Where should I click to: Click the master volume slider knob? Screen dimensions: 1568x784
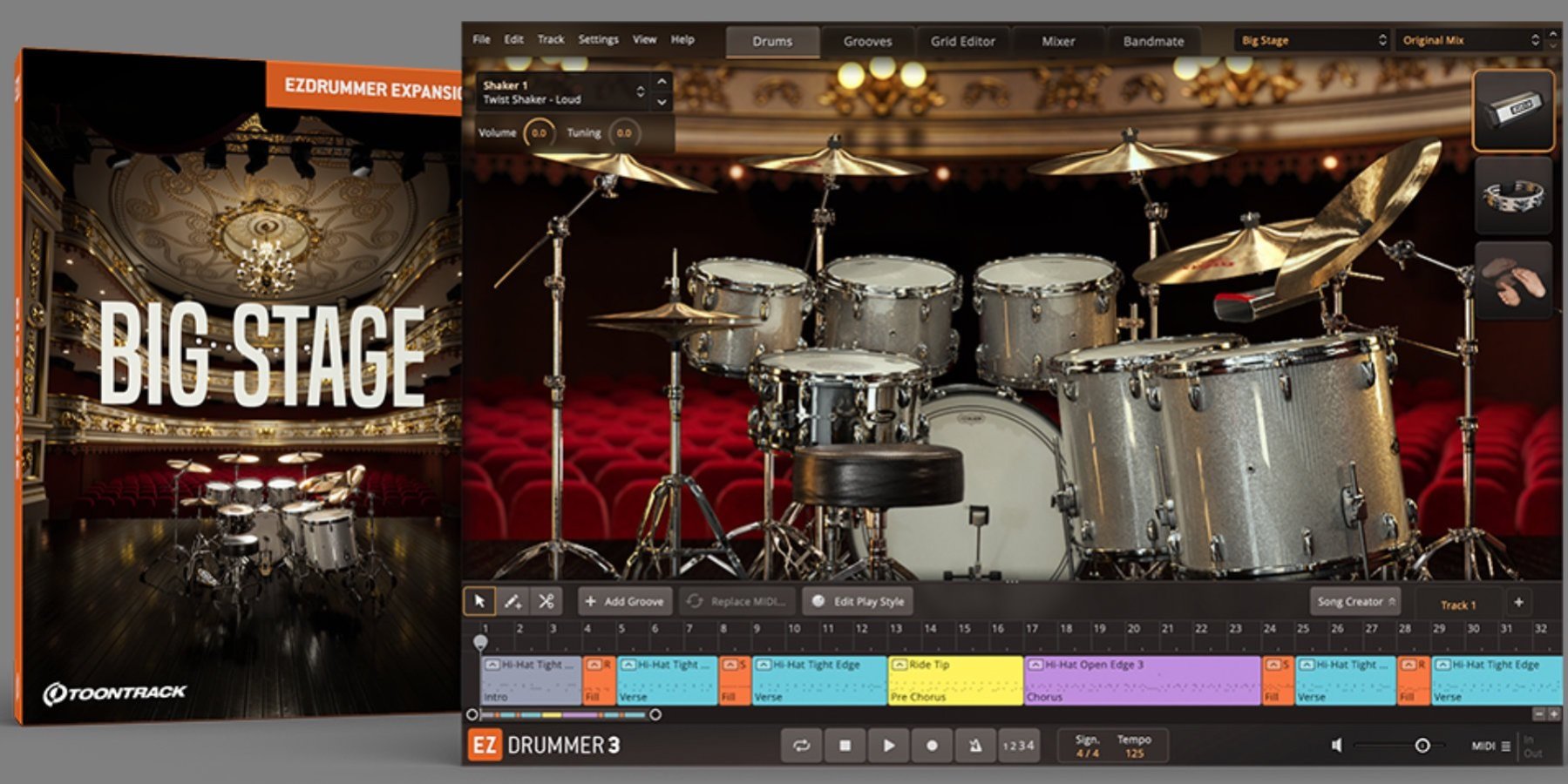1422,746
